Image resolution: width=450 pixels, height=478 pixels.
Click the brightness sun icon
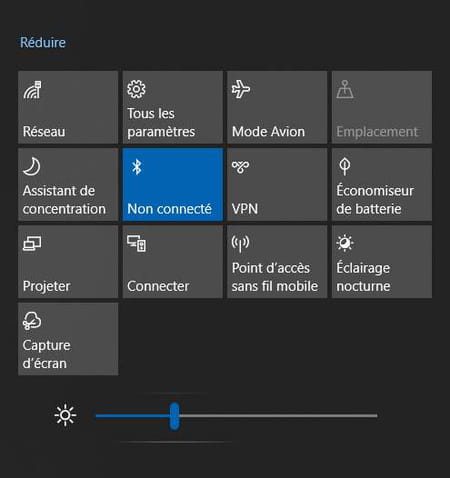pyautogui.click(x=65, y=415)
